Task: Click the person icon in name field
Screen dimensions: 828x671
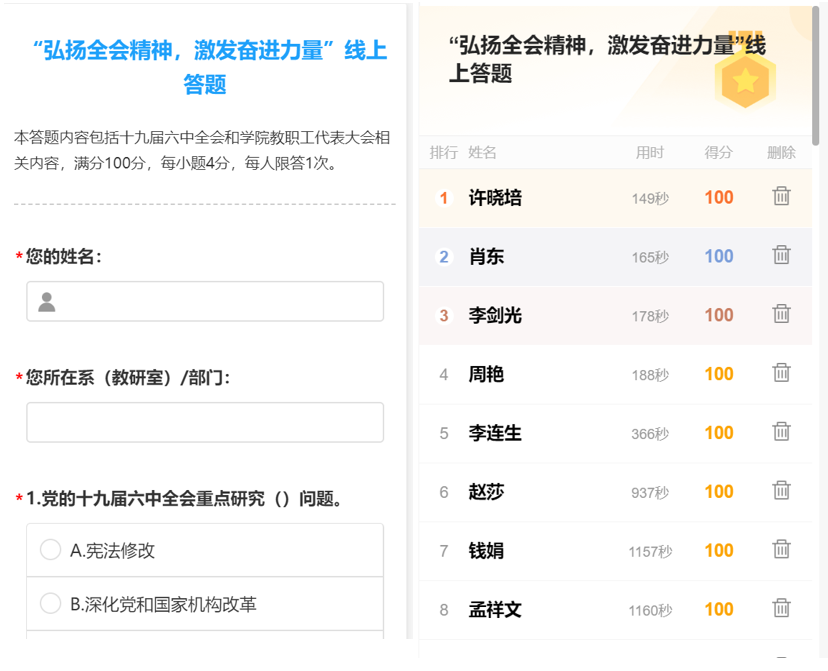Action: point(47,302)
